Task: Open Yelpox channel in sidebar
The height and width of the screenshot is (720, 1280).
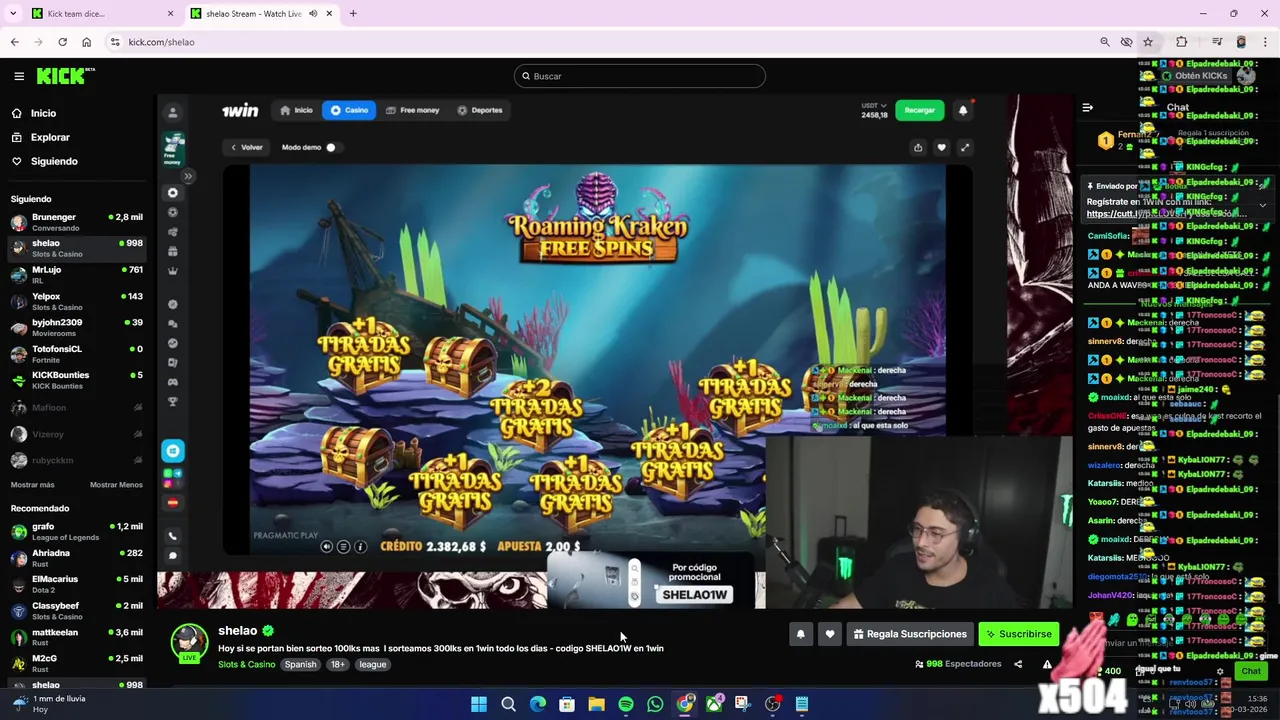Action: pos(77,301)
